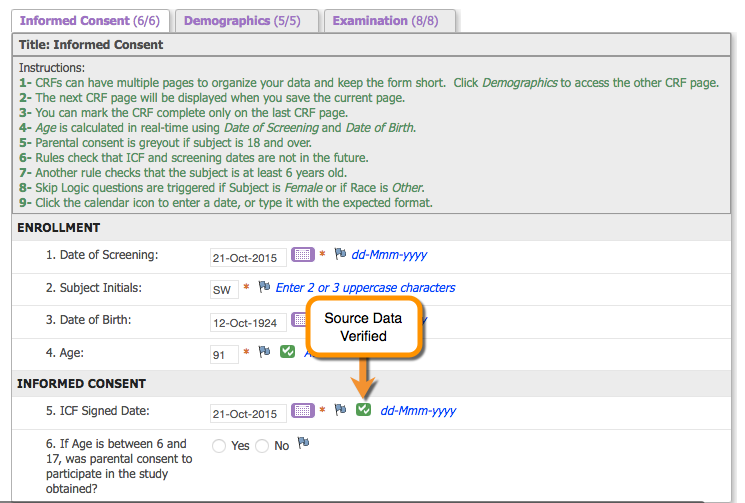
Task: Select the Informed Consent (6/6) tab
Action: tap(89, 20)
